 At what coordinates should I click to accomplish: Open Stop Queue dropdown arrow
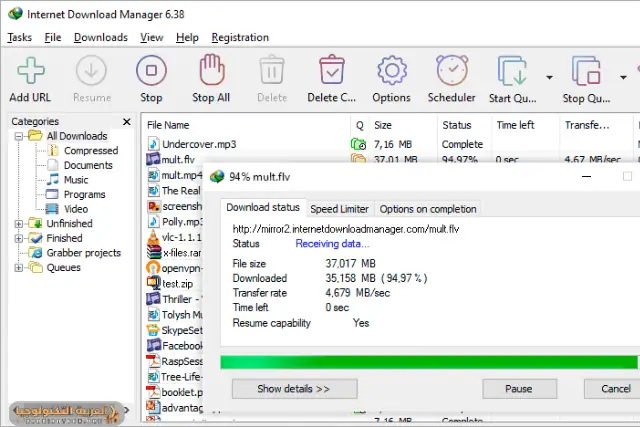(x=623, y=77)
